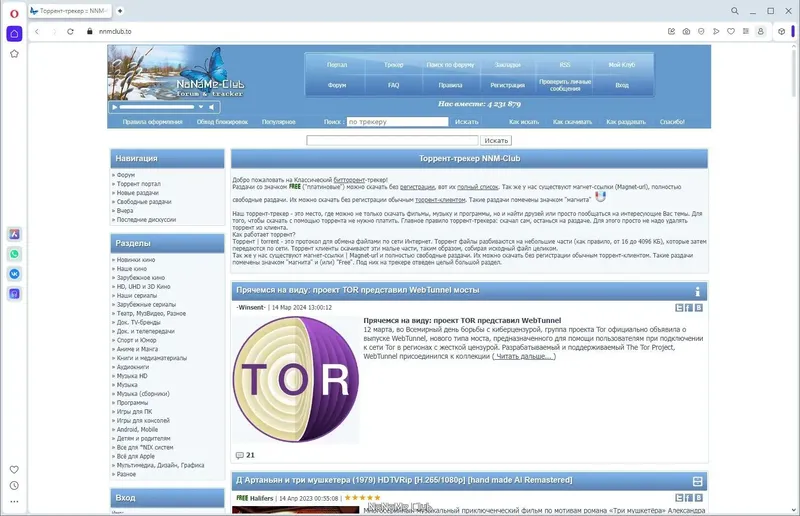Open the extensions cube icon
Image resolution: width=800 pixels, height=516 pixels.
[781, 31]
